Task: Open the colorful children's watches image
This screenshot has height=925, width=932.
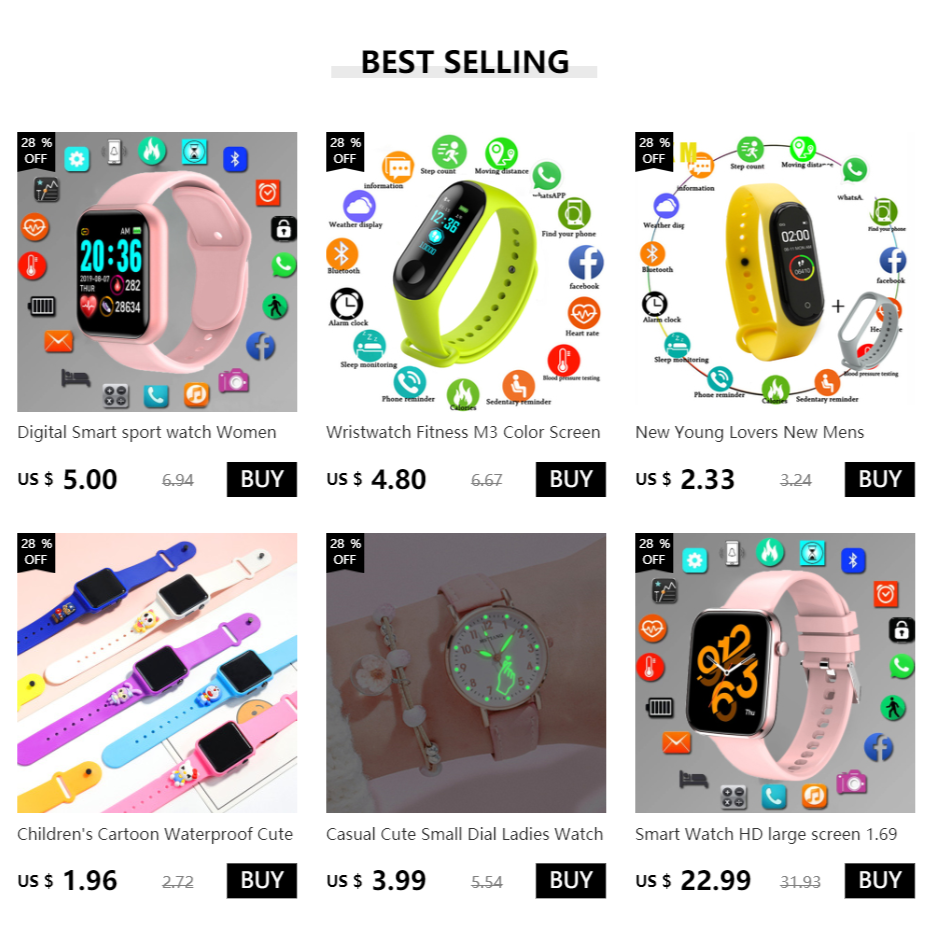Action: [x=157, y=673]
